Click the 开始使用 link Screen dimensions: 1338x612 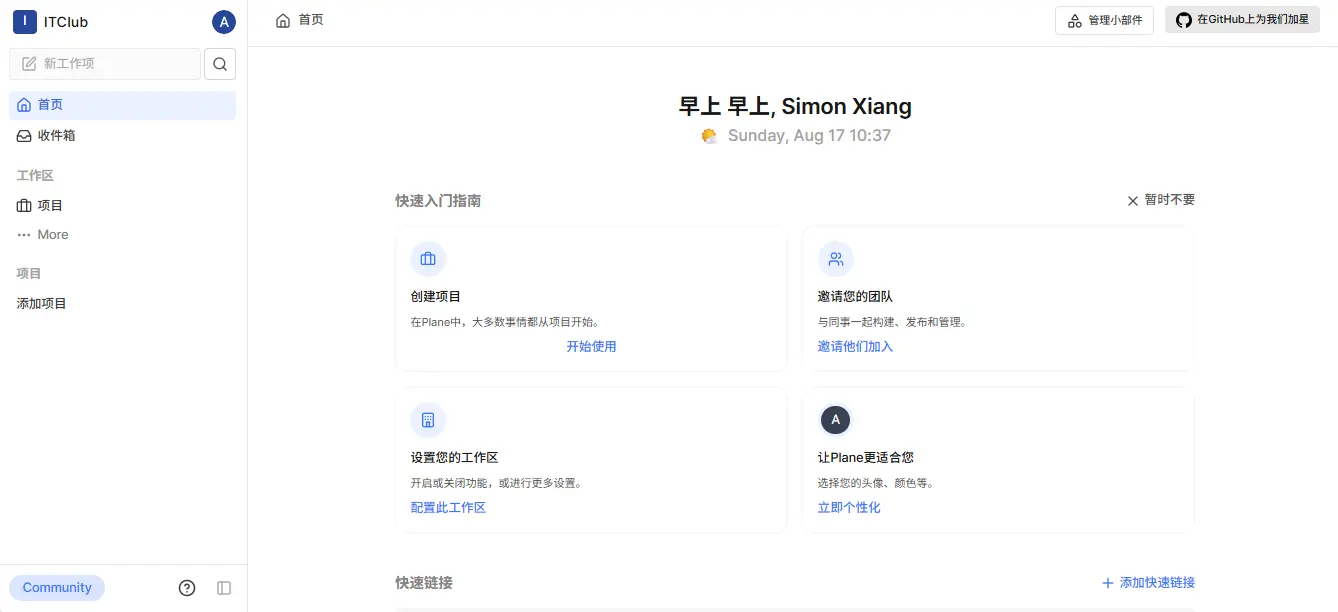(x=591, y=346)
